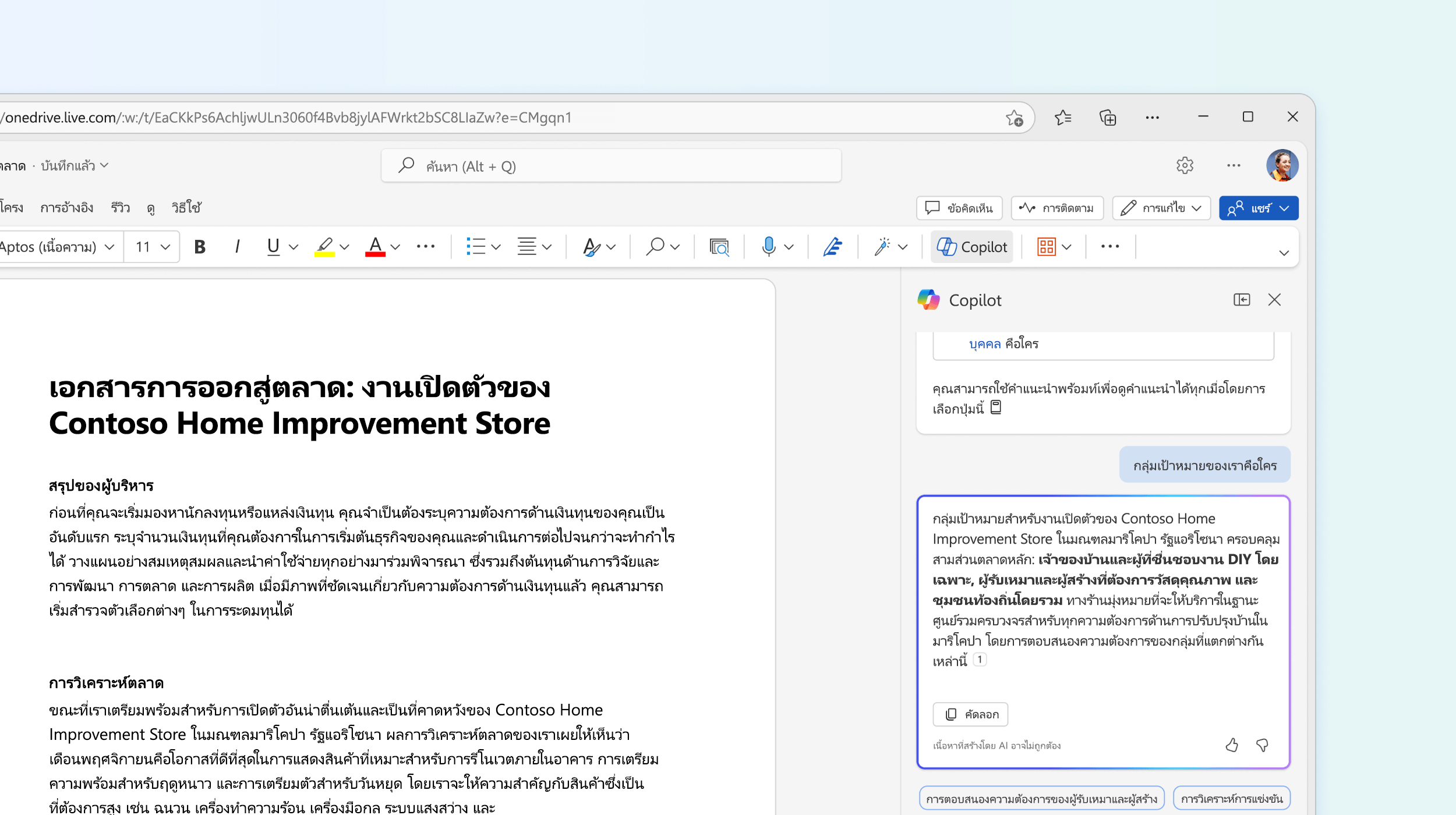Open more ribbon options ellipsis

pos(1110,247)
